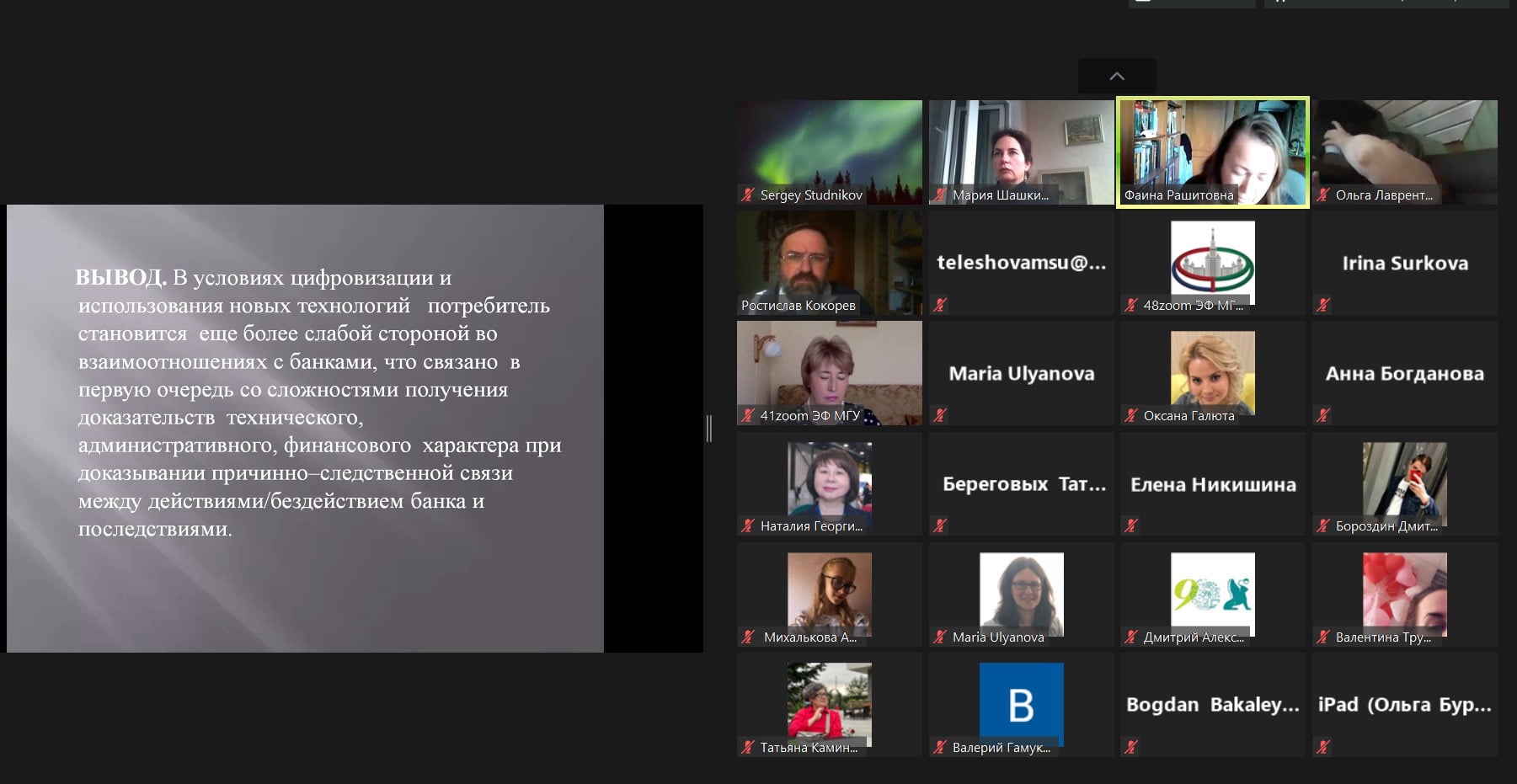Select the Мария Шашки… video tile
The height and width of the screenshot is (784, 1517).
click(1021, 152)
